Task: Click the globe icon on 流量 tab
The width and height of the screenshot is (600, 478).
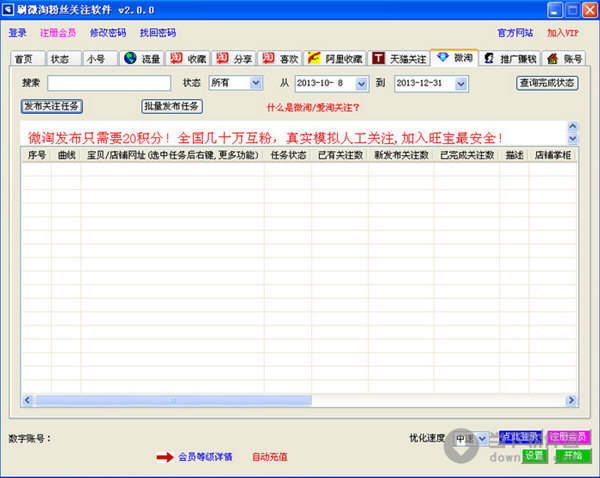Action: click(130, 58)
